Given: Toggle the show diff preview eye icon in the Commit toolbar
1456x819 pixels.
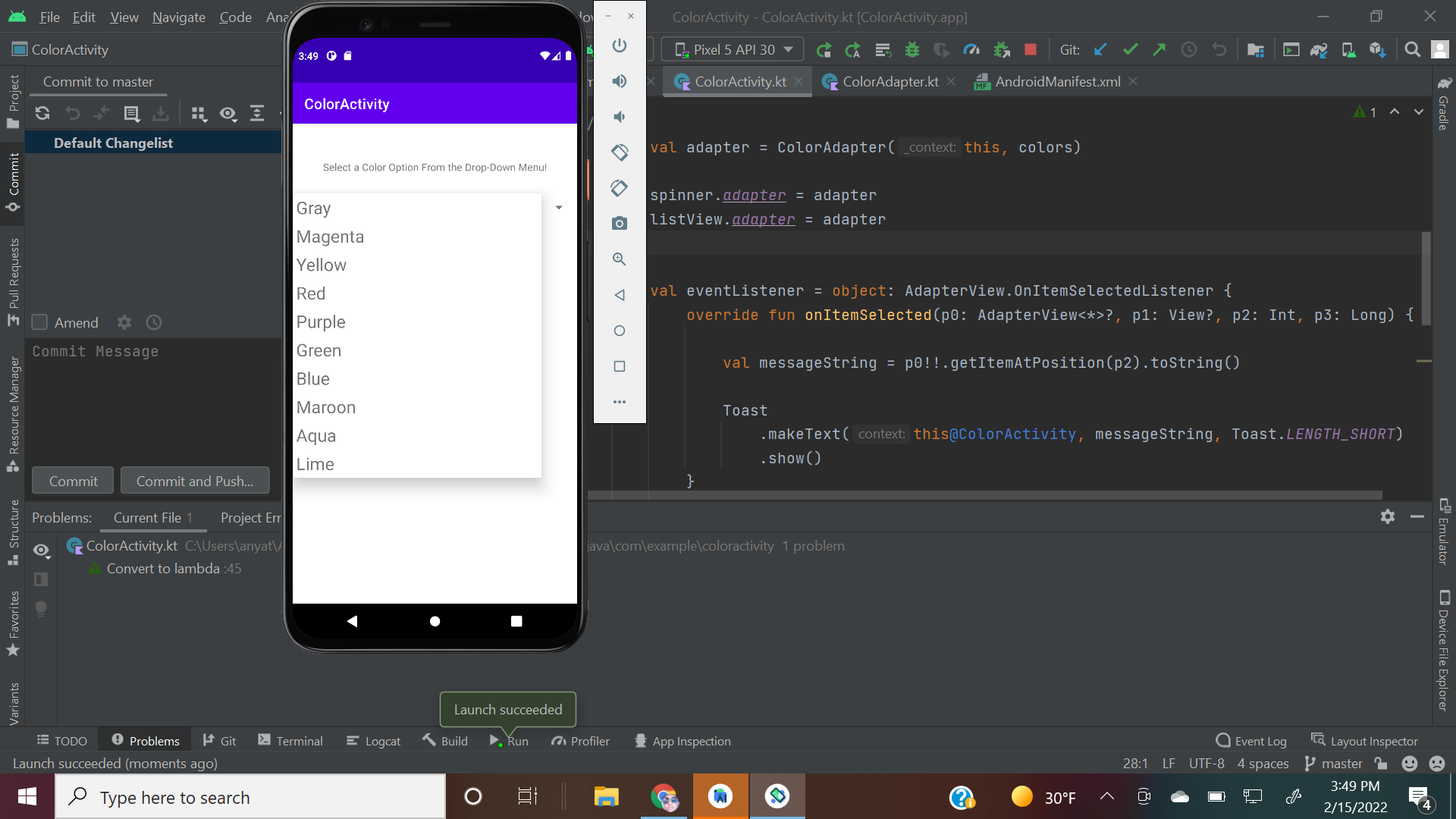Looking at the screenshot, I should (227, 114).
